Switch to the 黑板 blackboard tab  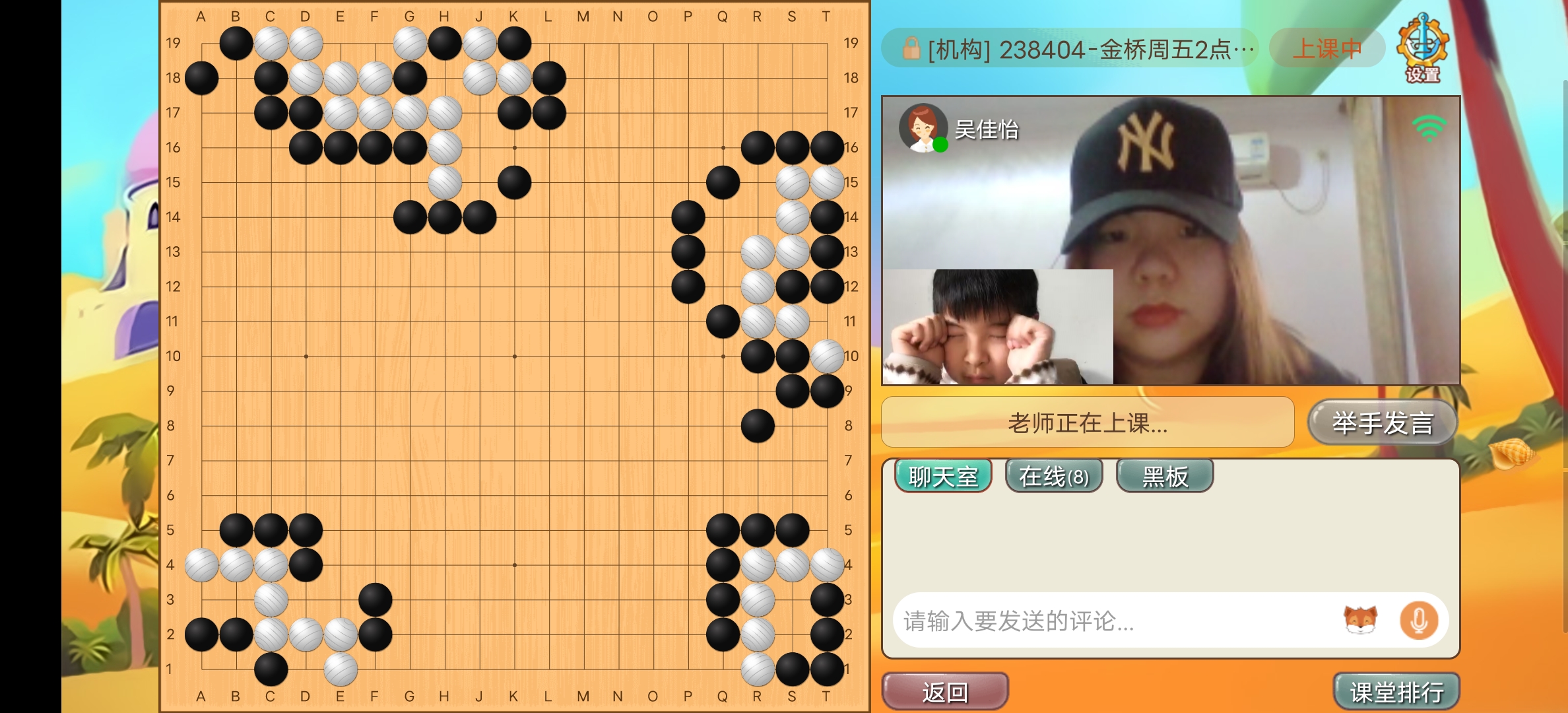1165,476
